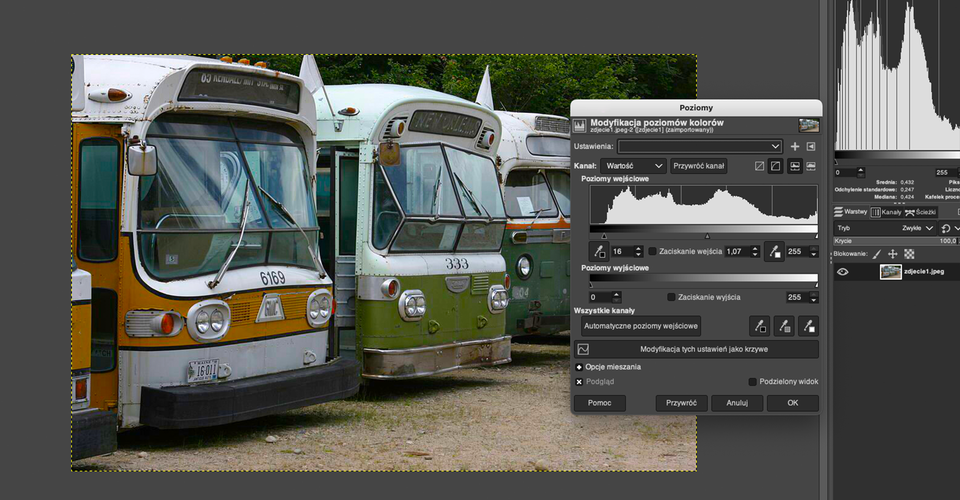Screen dimensions: 960x500
Task: Adjust low output level 0 stepper
Action: pos(617,297)
